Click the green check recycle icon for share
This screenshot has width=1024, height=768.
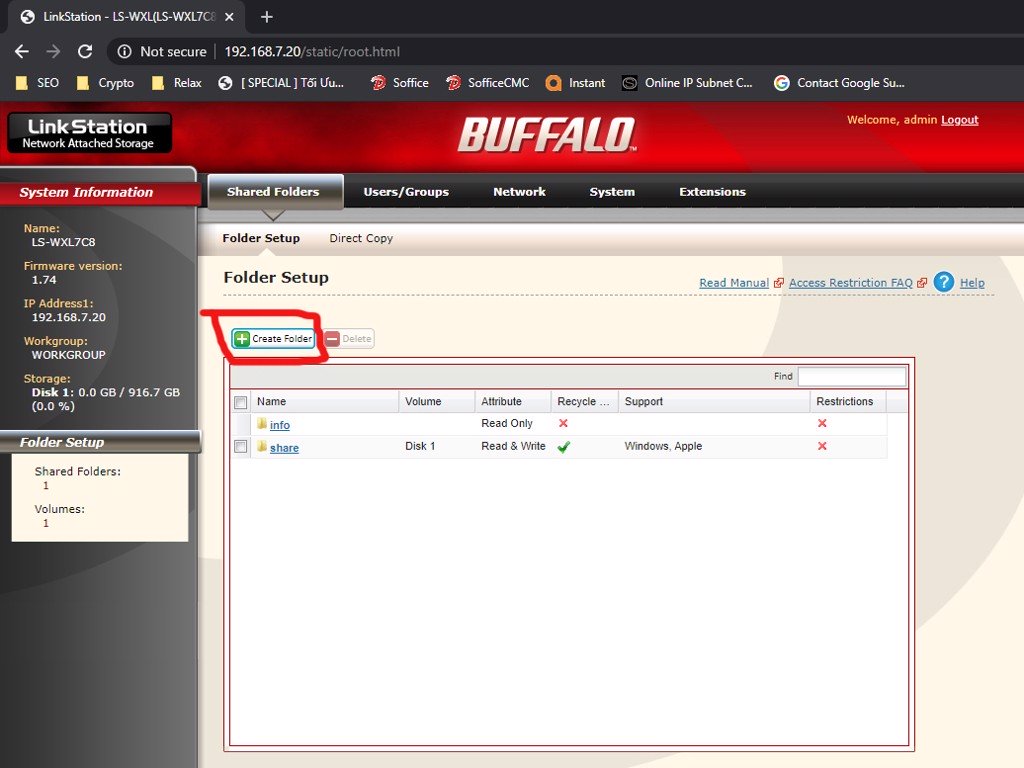tap(564, 447)
